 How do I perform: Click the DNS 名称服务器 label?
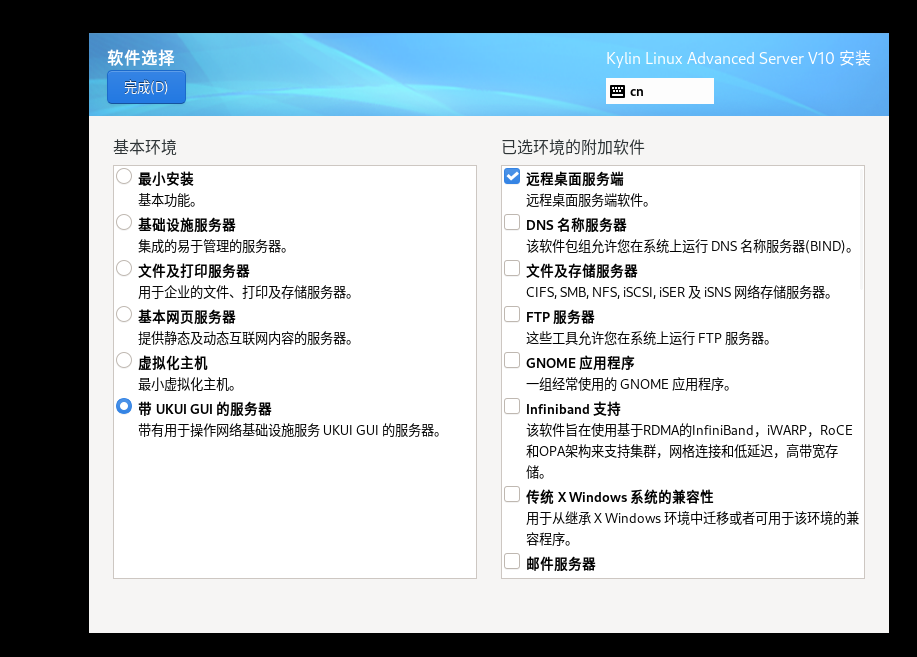click(x=576, y=225)
